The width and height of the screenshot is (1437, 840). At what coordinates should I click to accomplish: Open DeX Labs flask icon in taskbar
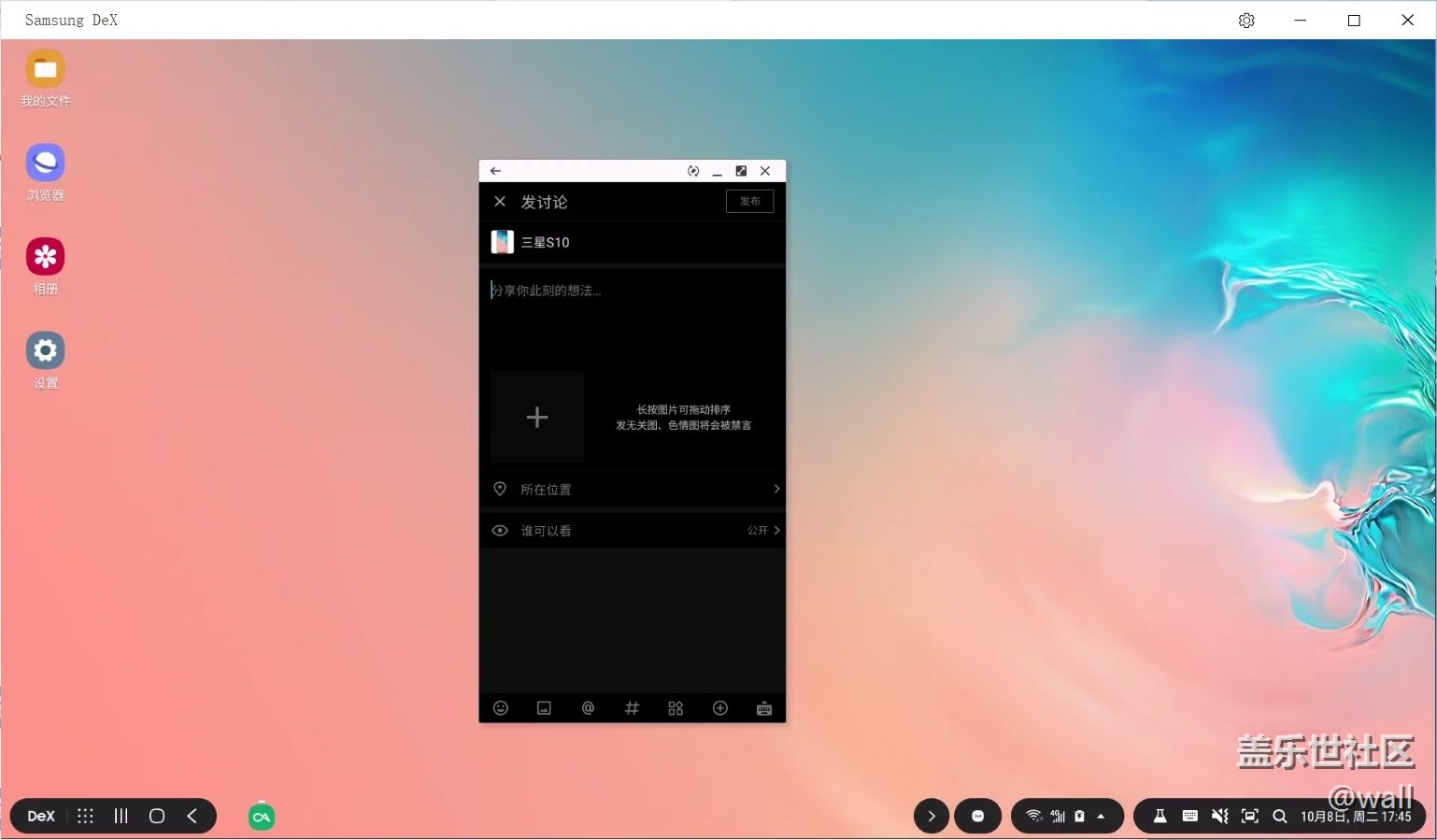click(x=1160, y=816)
